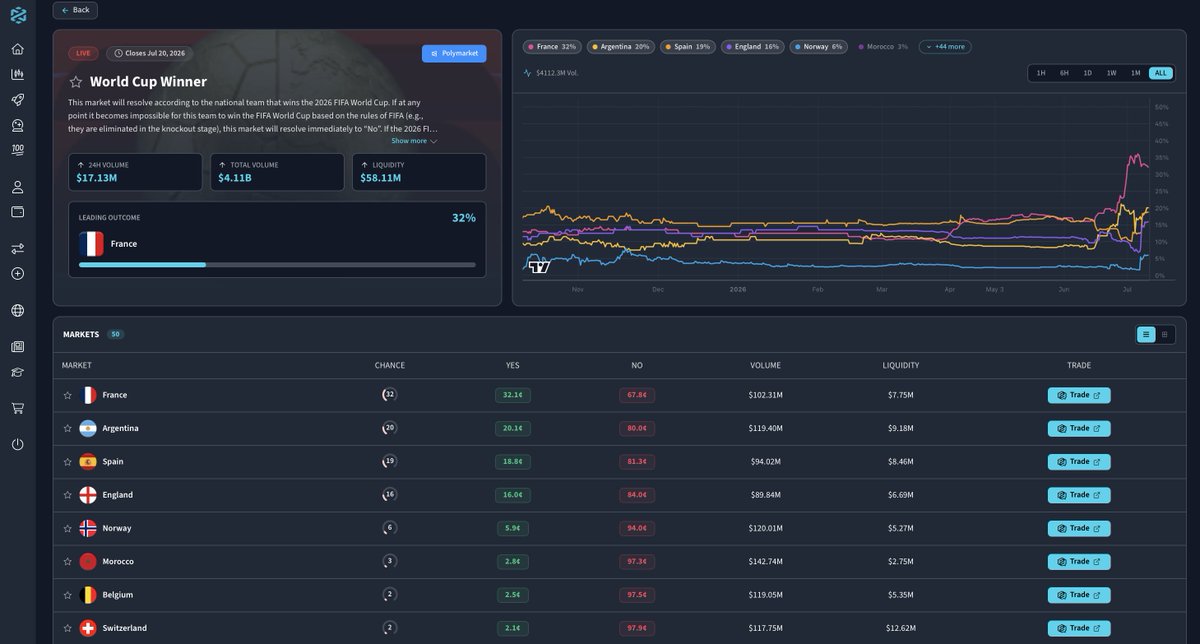
Task: Star the Switzerland market row
Action: 68,628
